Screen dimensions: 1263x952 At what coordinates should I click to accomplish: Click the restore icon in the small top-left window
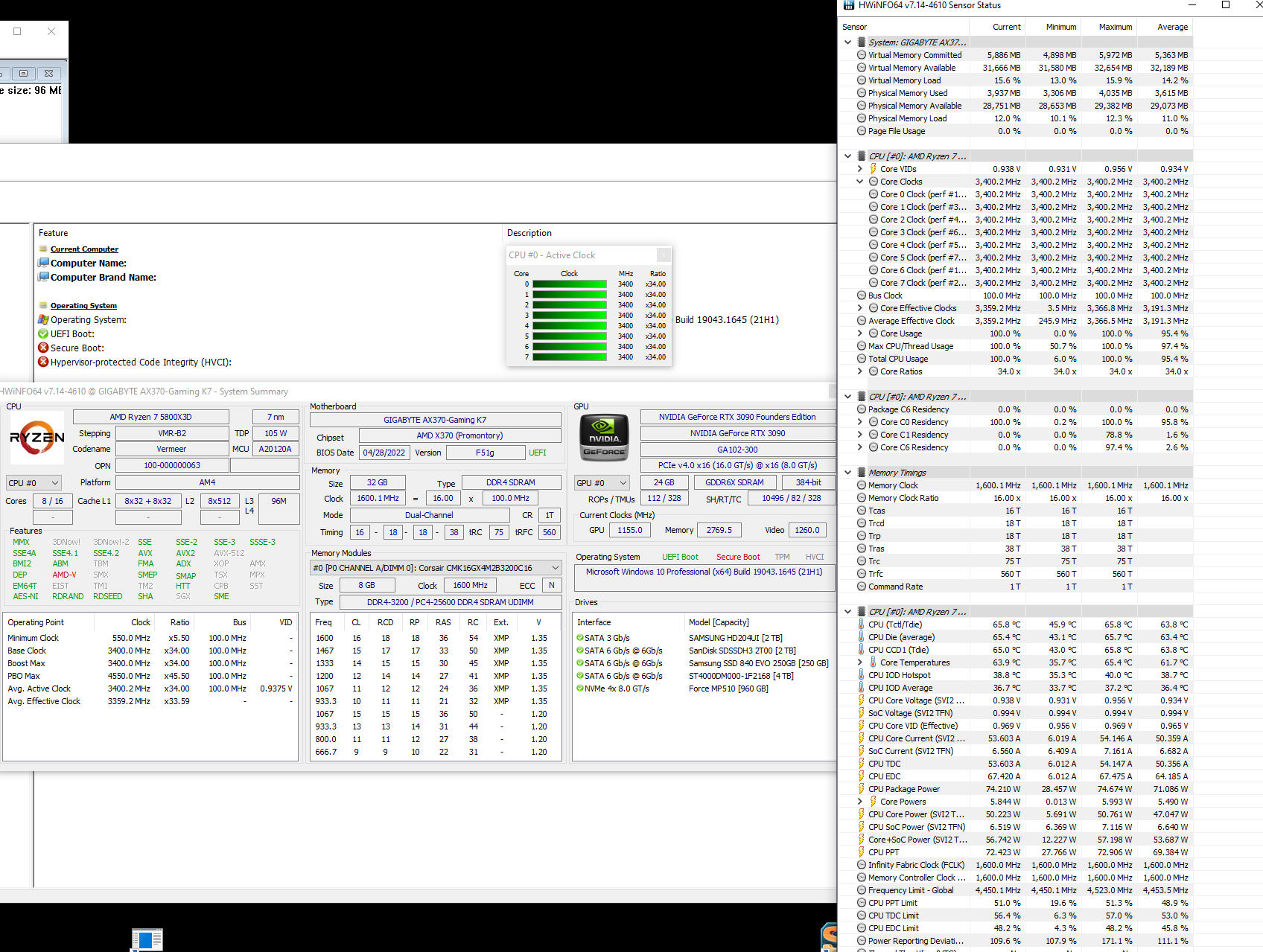[24, 73]
